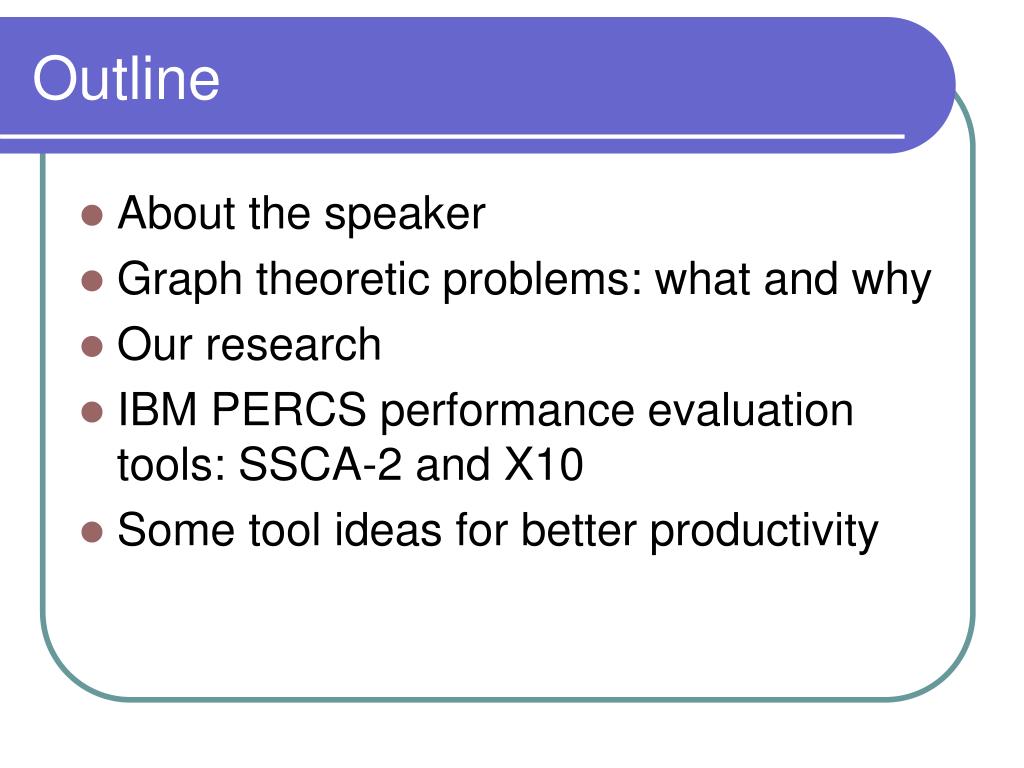Screen dimensions: 1024x768
Task: Select the About the speaker line
Action: coord(301,214)
